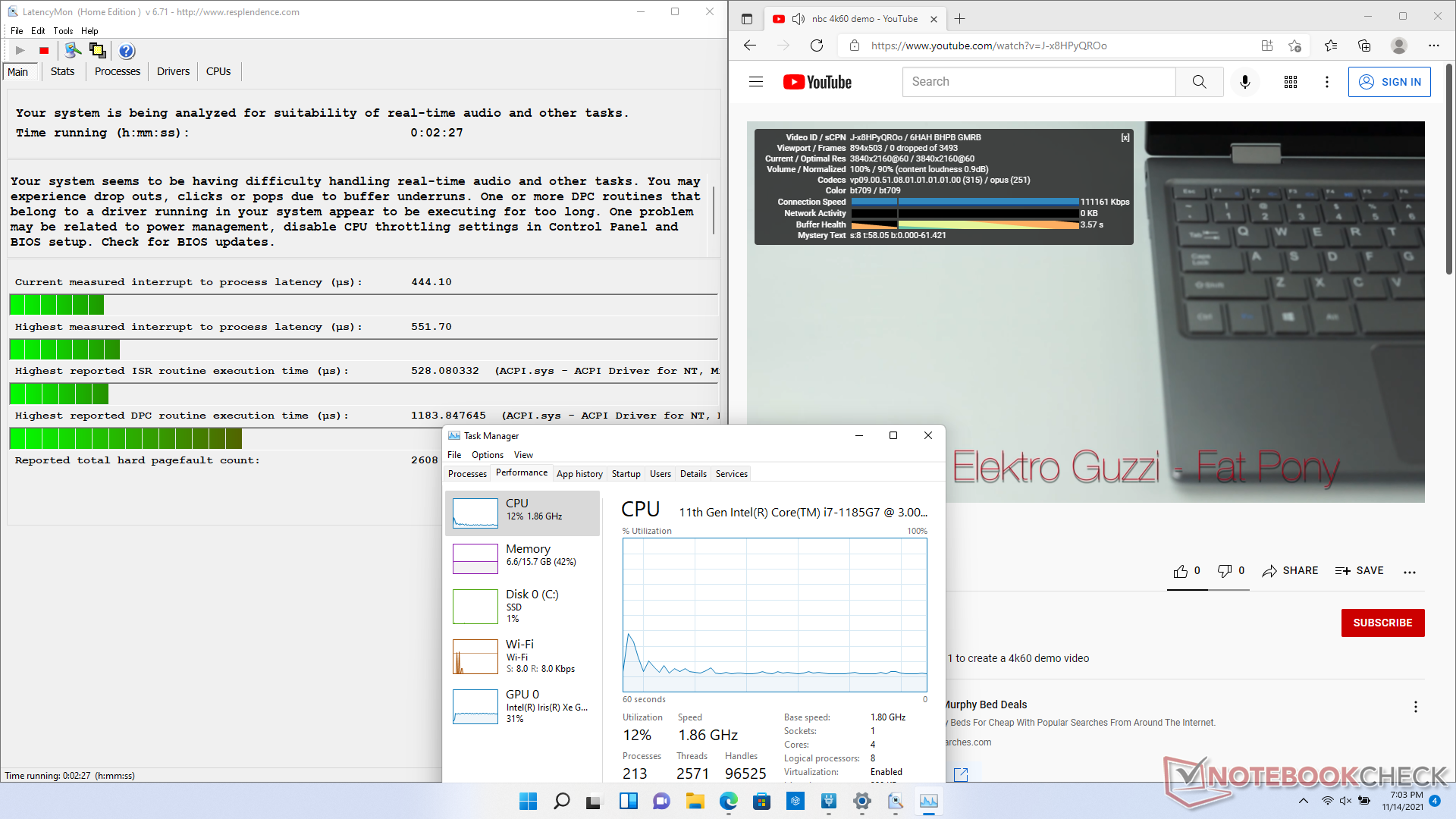
Task: Click YouTube search magnifier button
Action: pos(1199,82)
